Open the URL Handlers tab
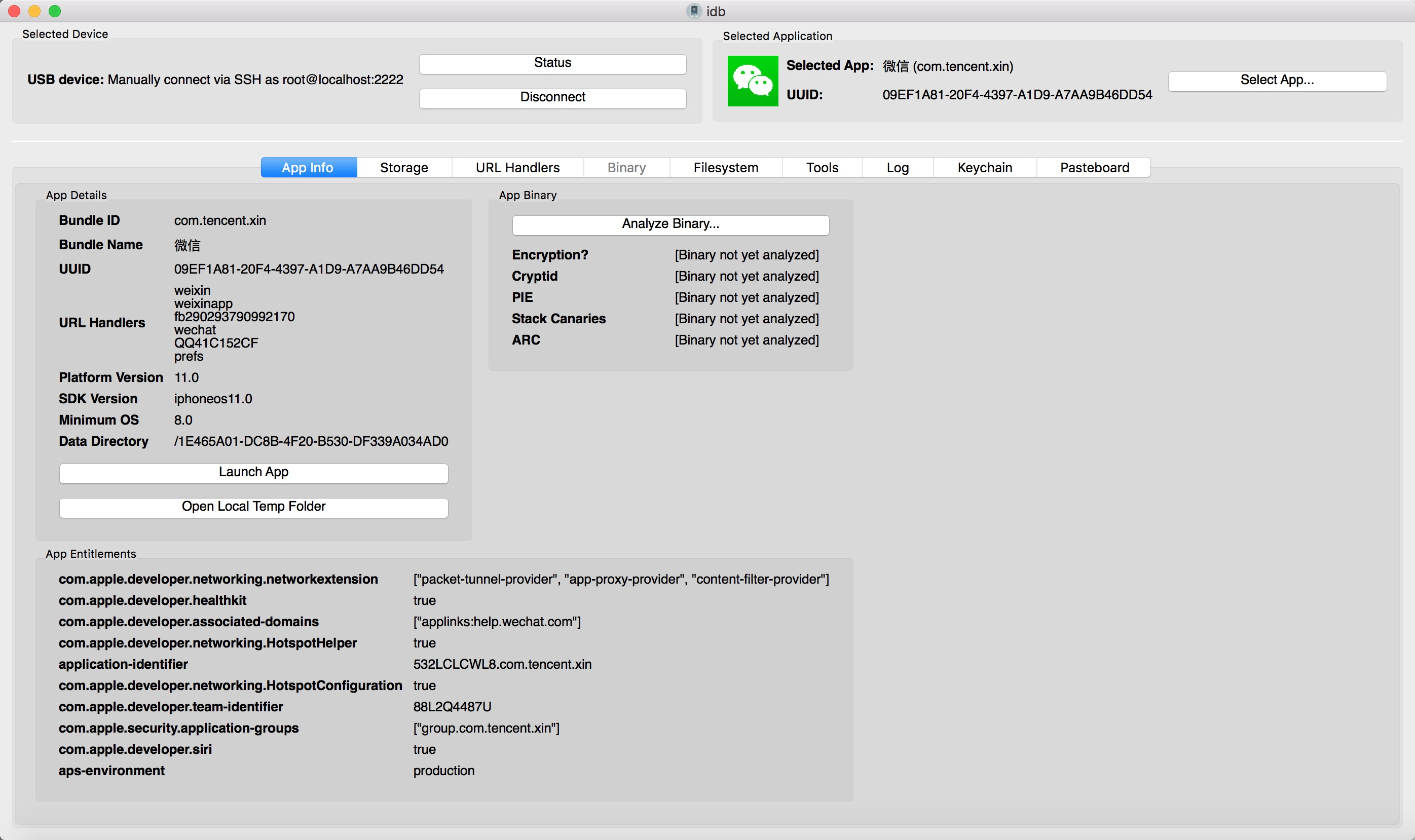This screenshot has width=1415, height=840. point(517,168)
